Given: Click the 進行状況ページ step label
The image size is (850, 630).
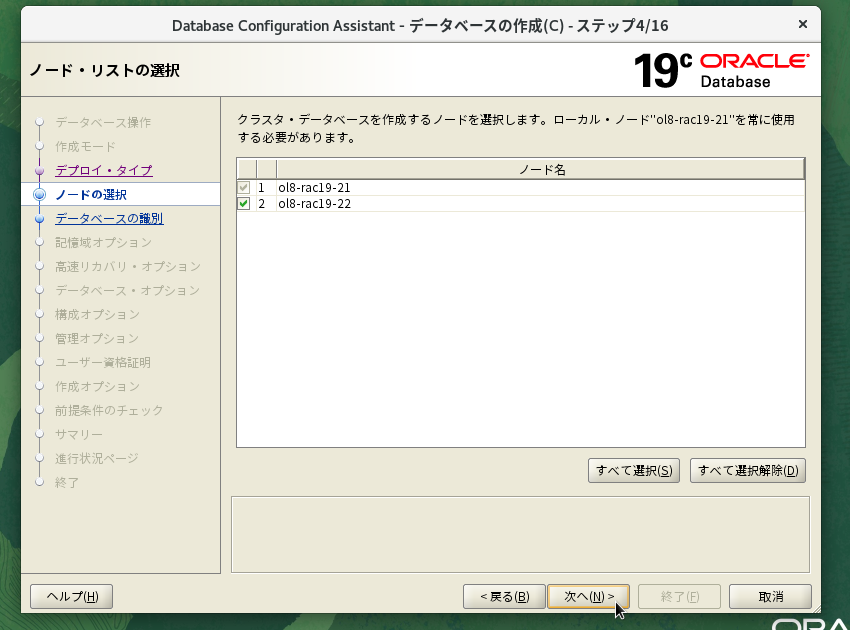Looking at the screenshot, I should [x=97, y=458].
